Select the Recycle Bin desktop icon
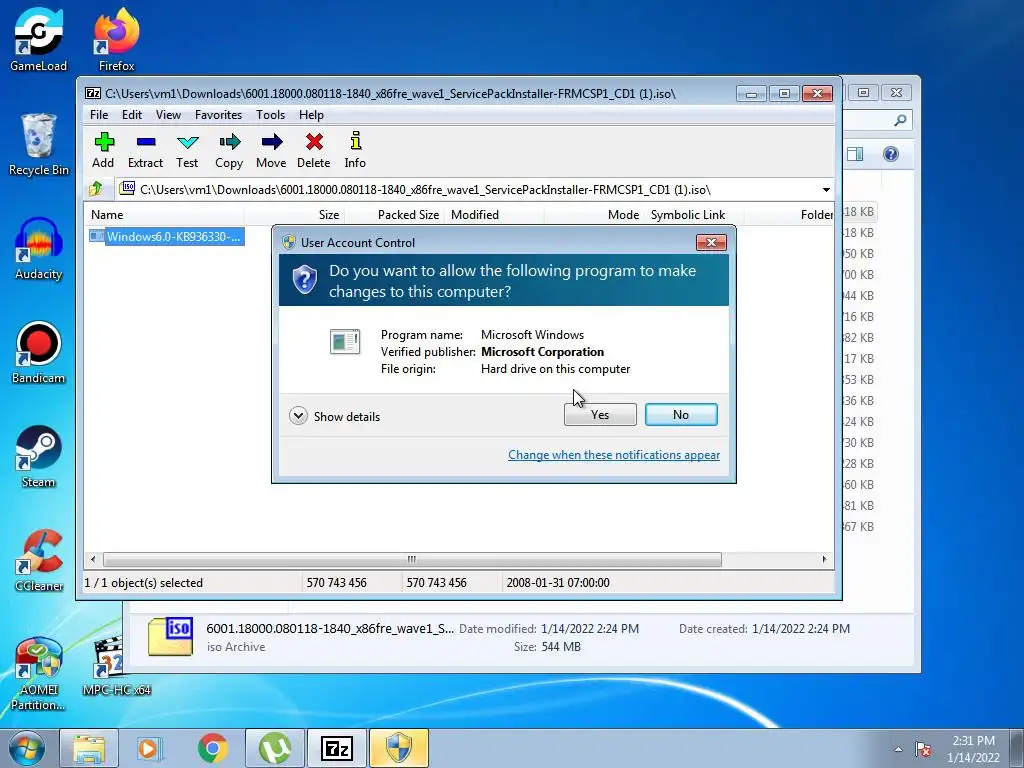This screenshot has width=1024, height=768. click(39, 145)
